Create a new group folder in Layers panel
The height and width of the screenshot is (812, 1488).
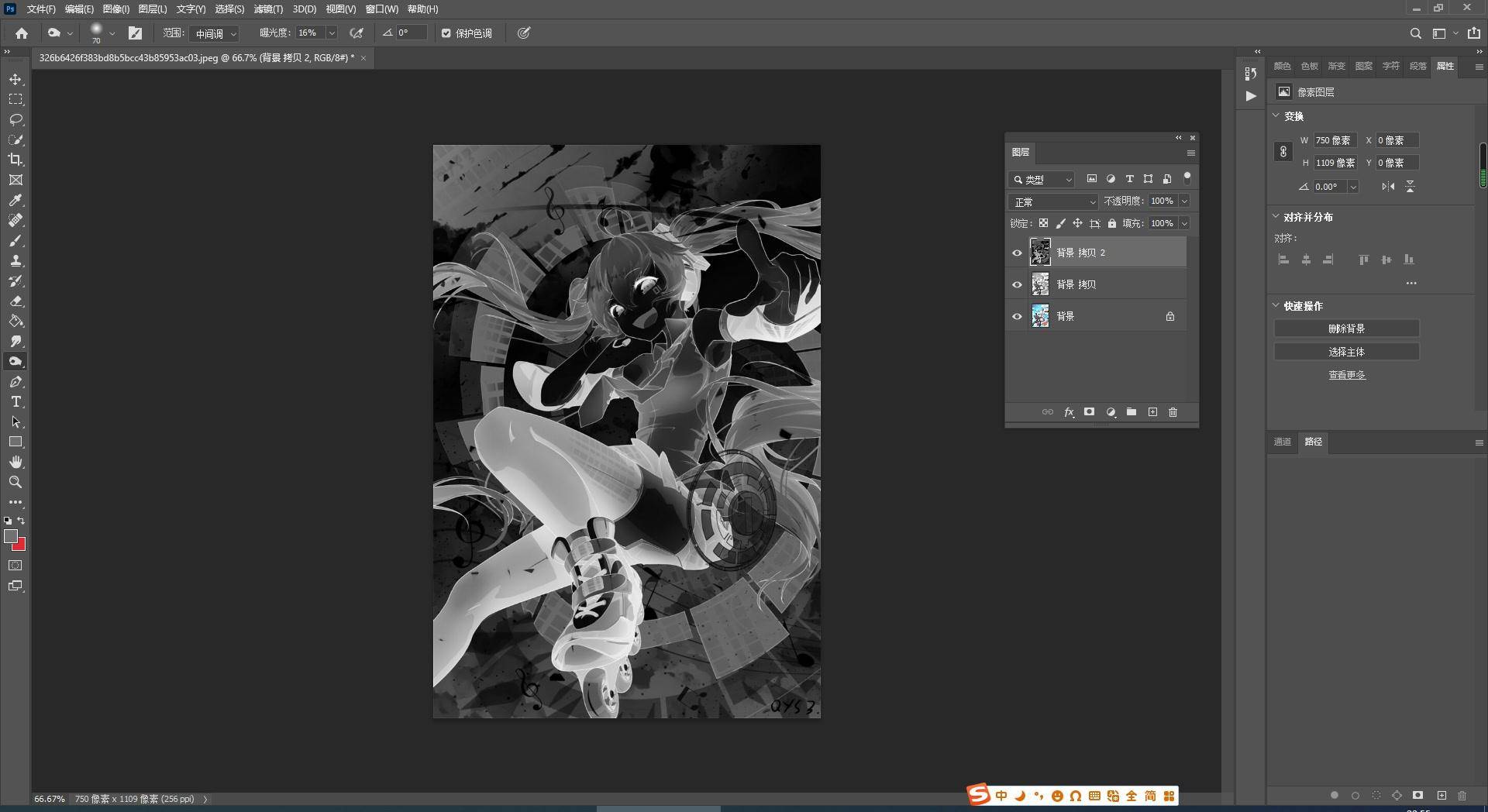(1131, 412)
